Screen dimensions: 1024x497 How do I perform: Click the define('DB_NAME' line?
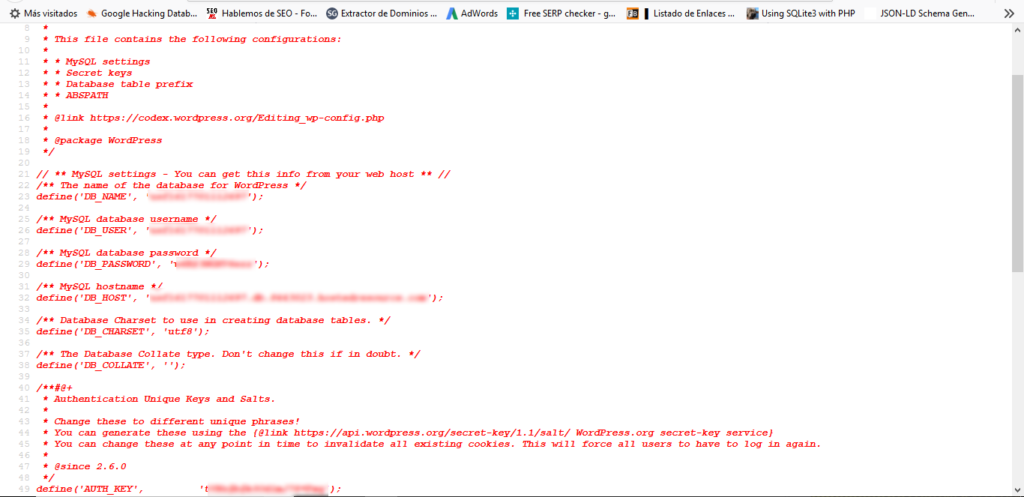point(150,197)
